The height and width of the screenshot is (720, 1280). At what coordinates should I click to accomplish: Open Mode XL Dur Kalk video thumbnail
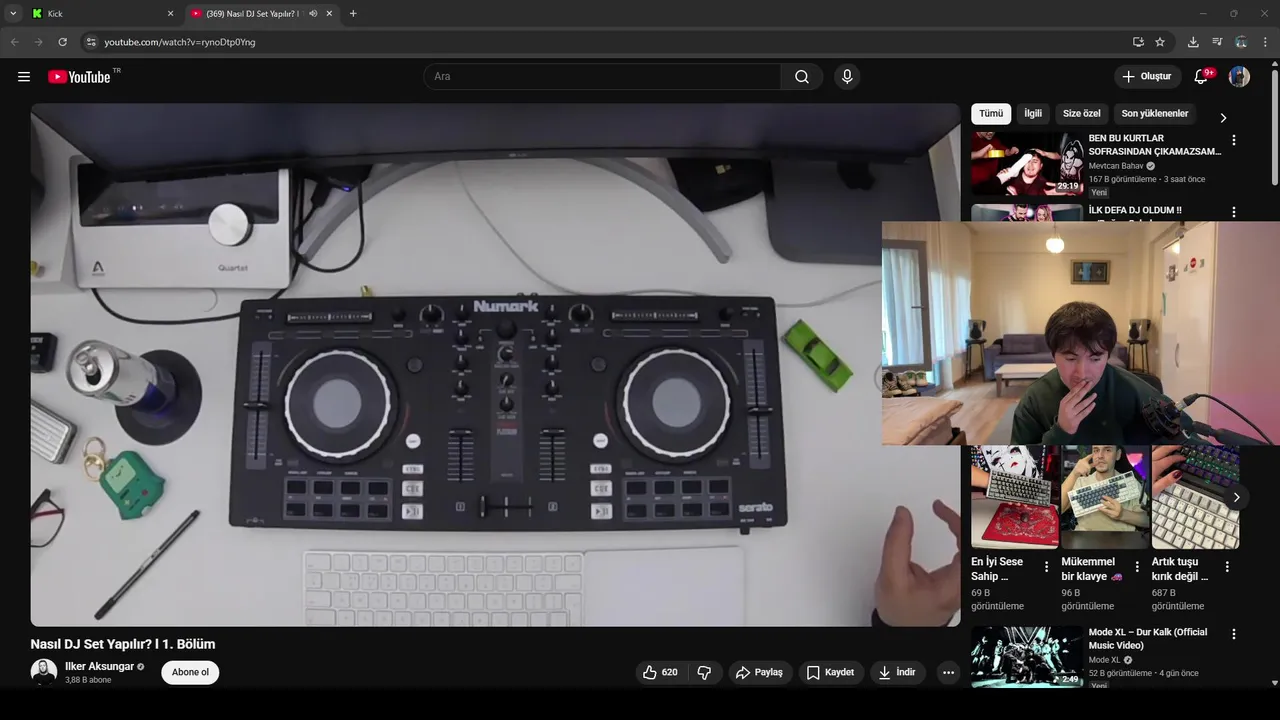(1027, 657)
